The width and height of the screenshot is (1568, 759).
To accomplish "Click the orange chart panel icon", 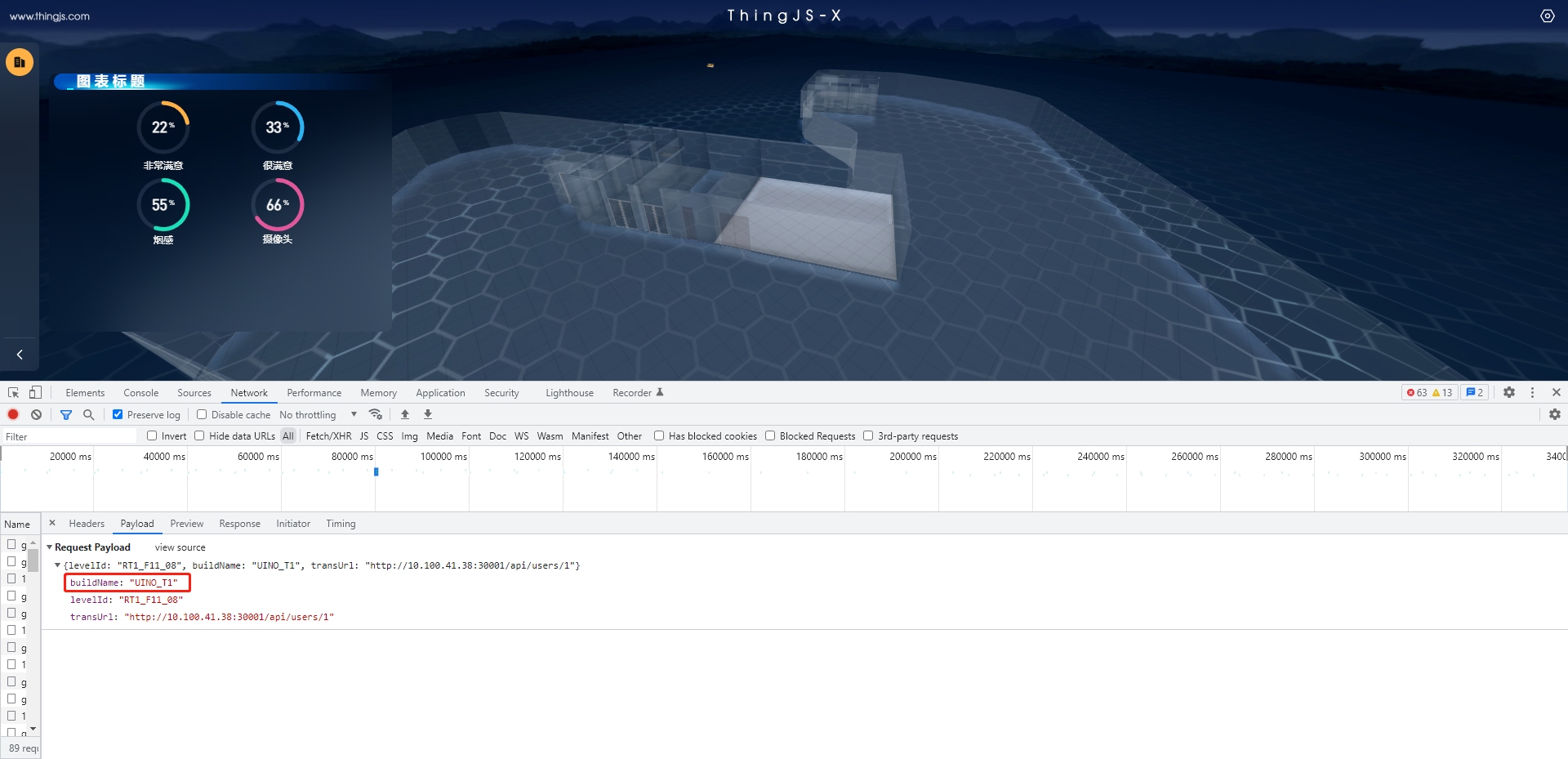I will pyautogui.click(x=20, y=62).
